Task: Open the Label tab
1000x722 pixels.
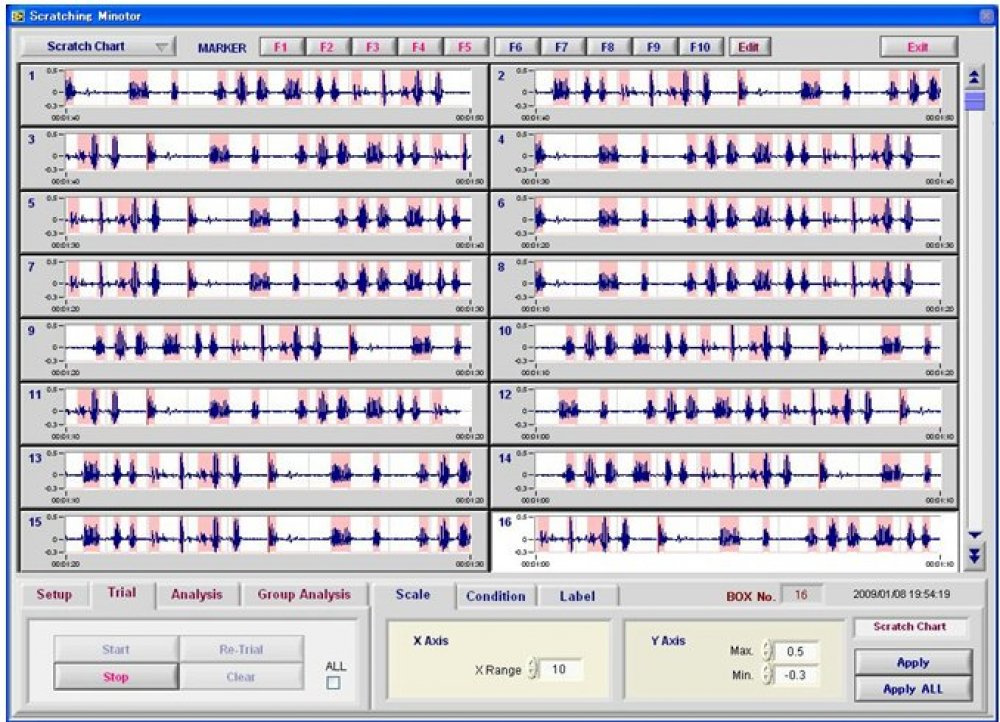Action: tap(578, 596)
